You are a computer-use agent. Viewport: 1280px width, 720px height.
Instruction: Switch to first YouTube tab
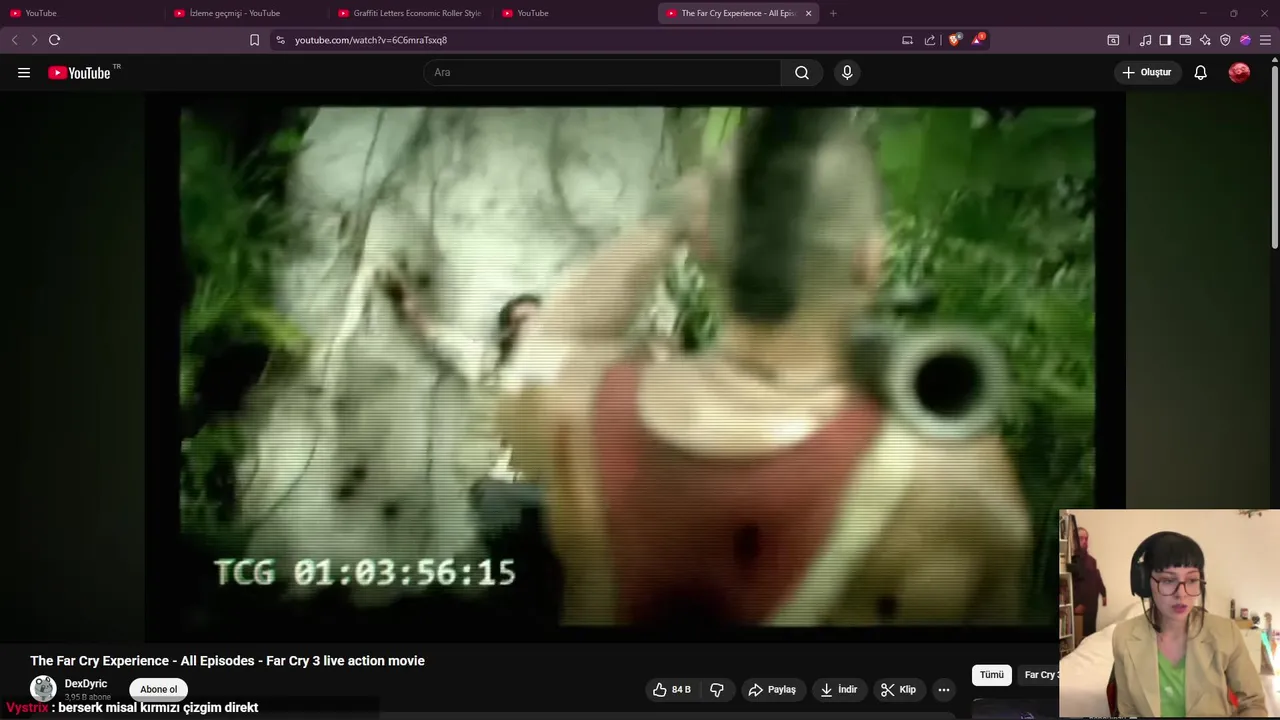pos(80,13)
